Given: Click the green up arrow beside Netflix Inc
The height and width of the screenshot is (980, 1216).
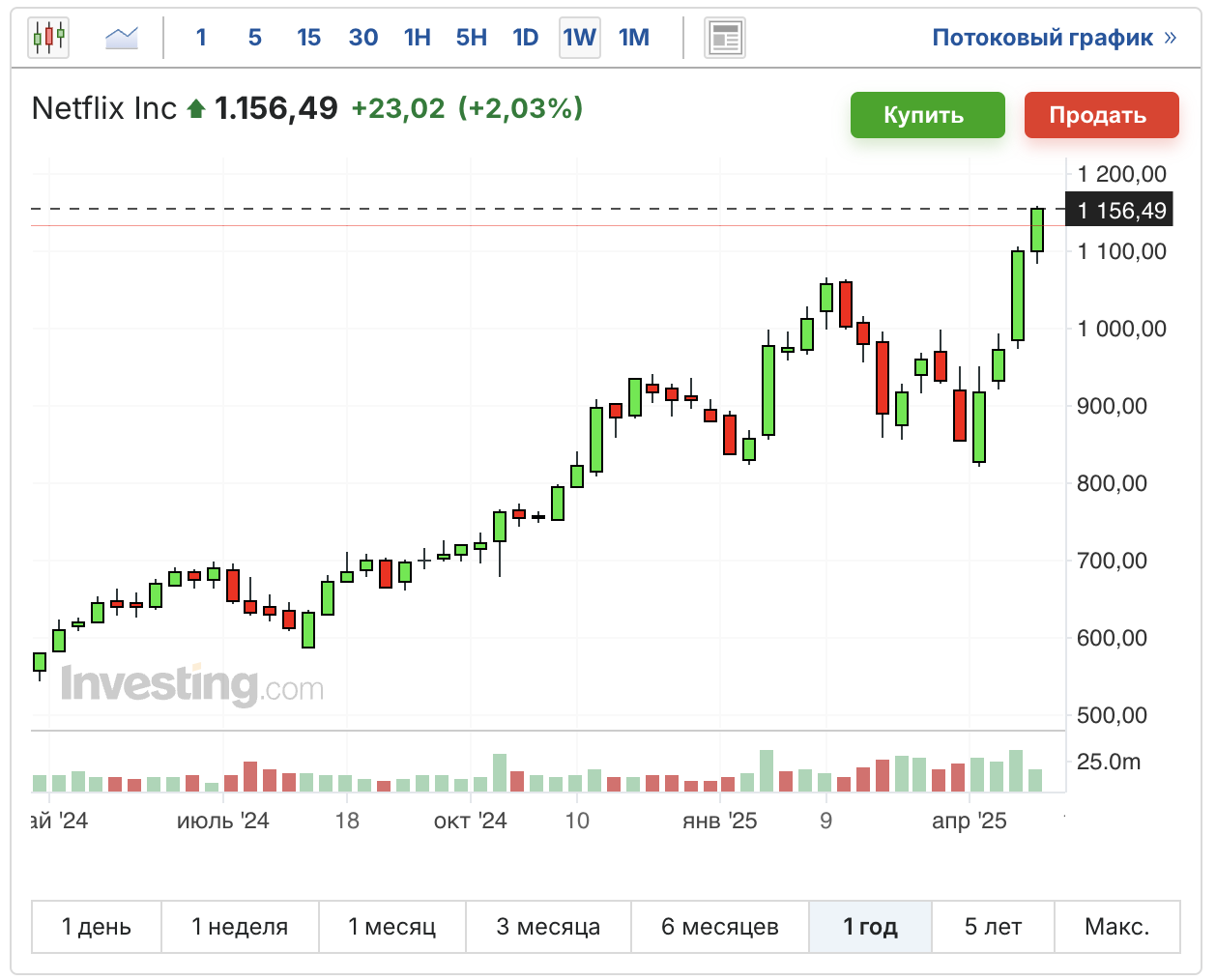Looking at the screenshot, I should [196, 109].
